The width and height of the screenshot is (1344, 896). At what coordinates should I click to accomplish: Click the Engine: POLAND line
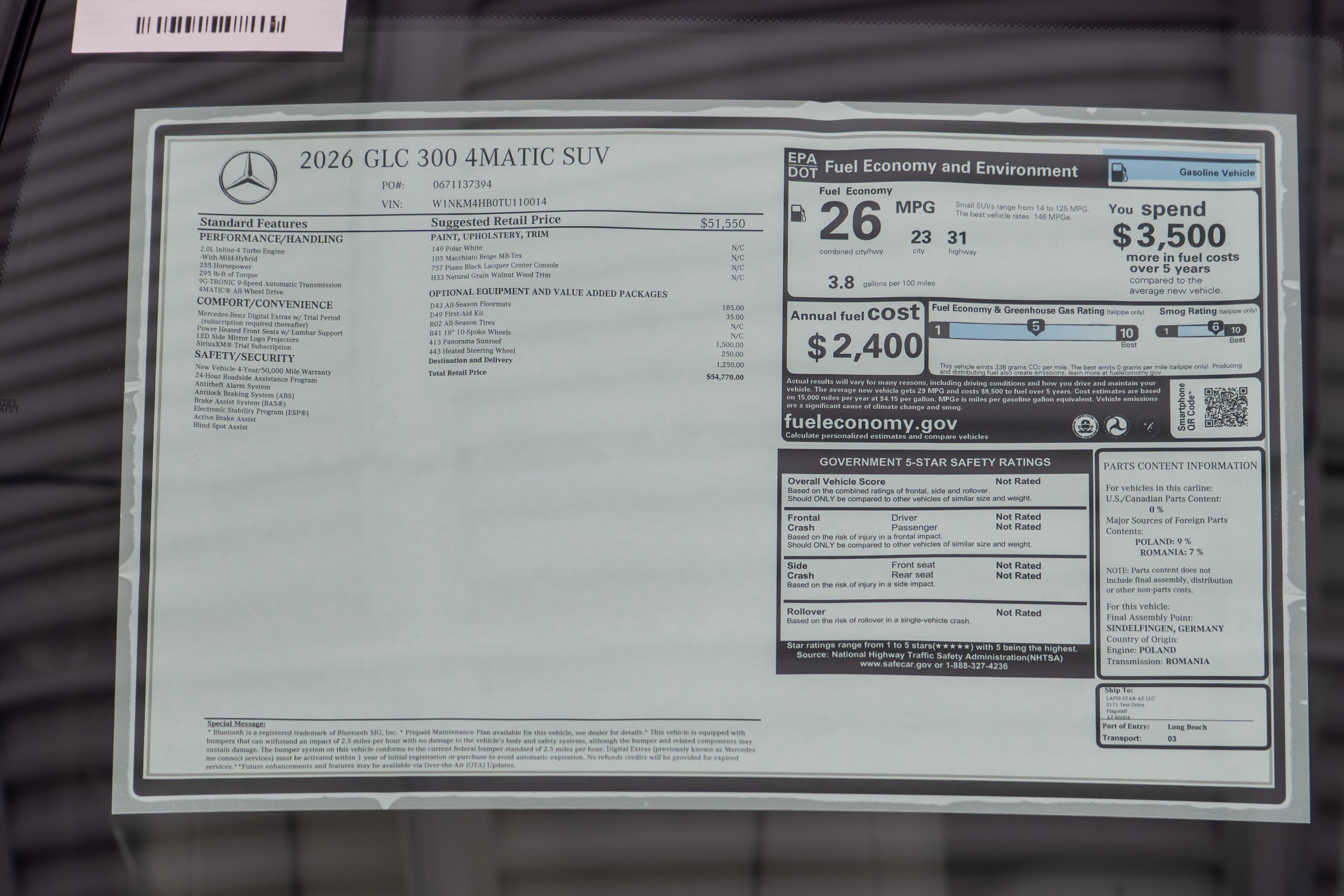1141,650
